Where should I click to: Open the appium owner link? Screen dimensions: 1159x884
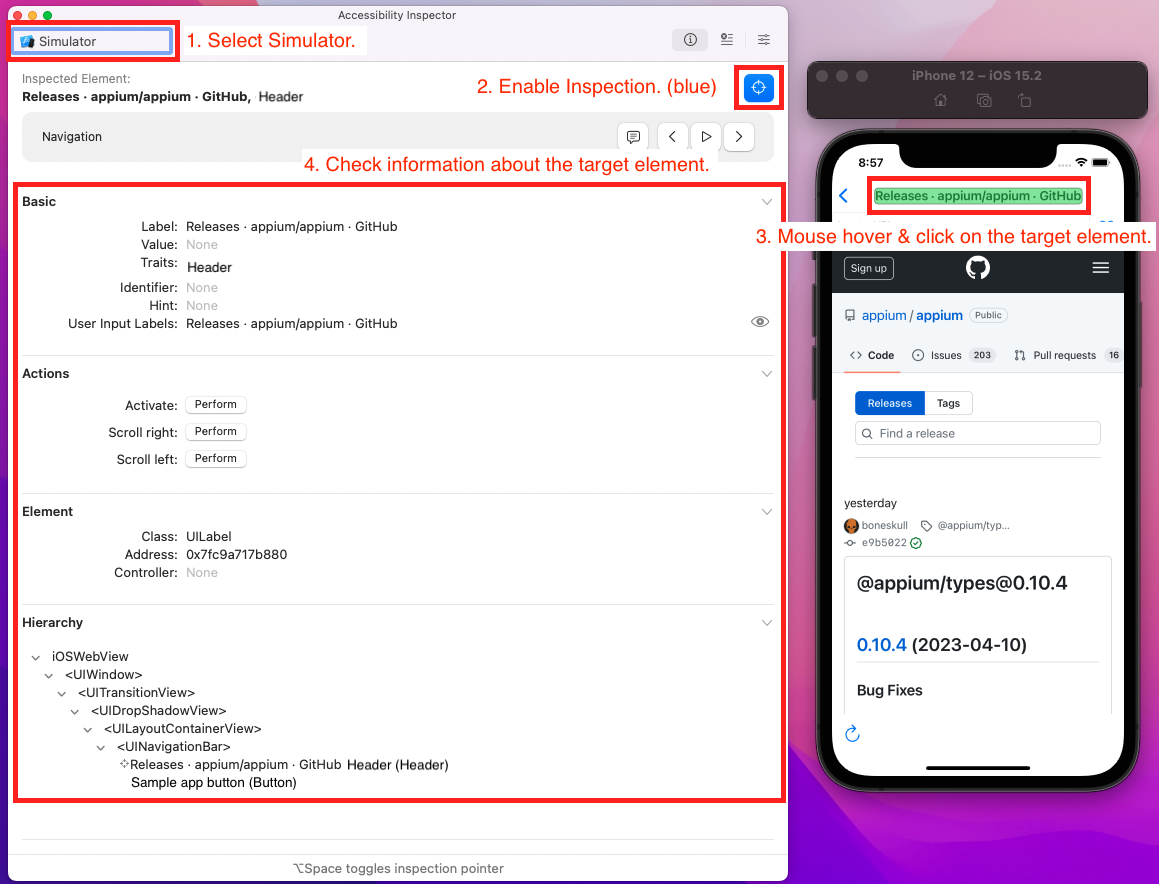[x=884, y=316]
